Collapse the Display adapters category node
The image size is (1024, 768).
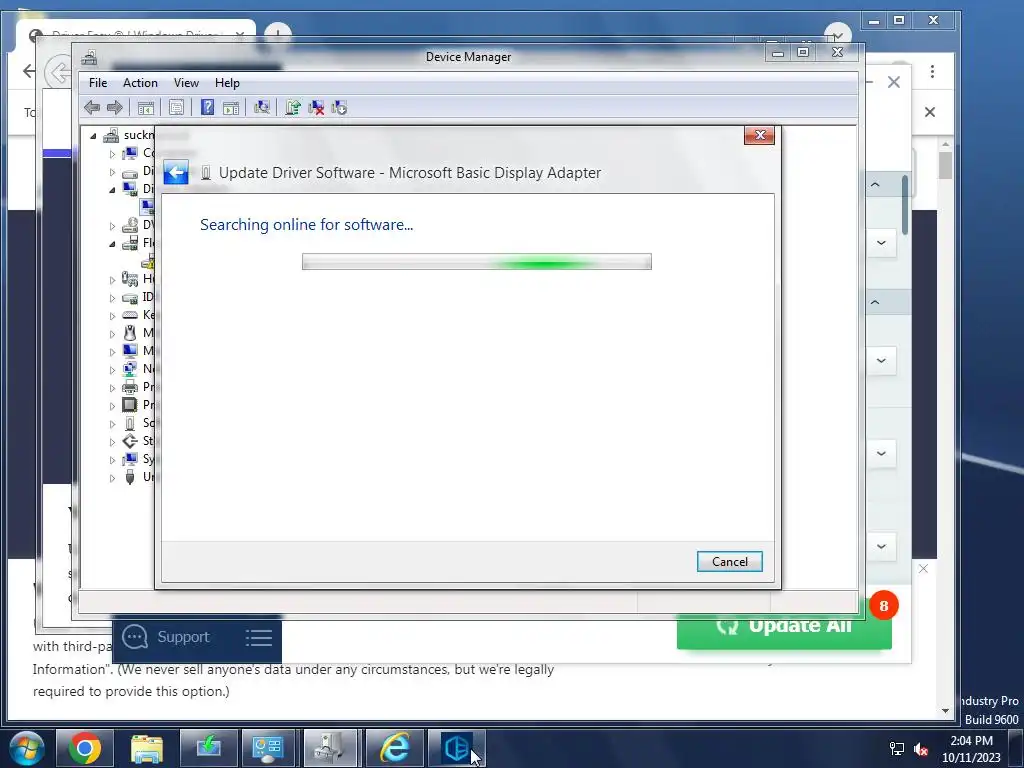112,190
